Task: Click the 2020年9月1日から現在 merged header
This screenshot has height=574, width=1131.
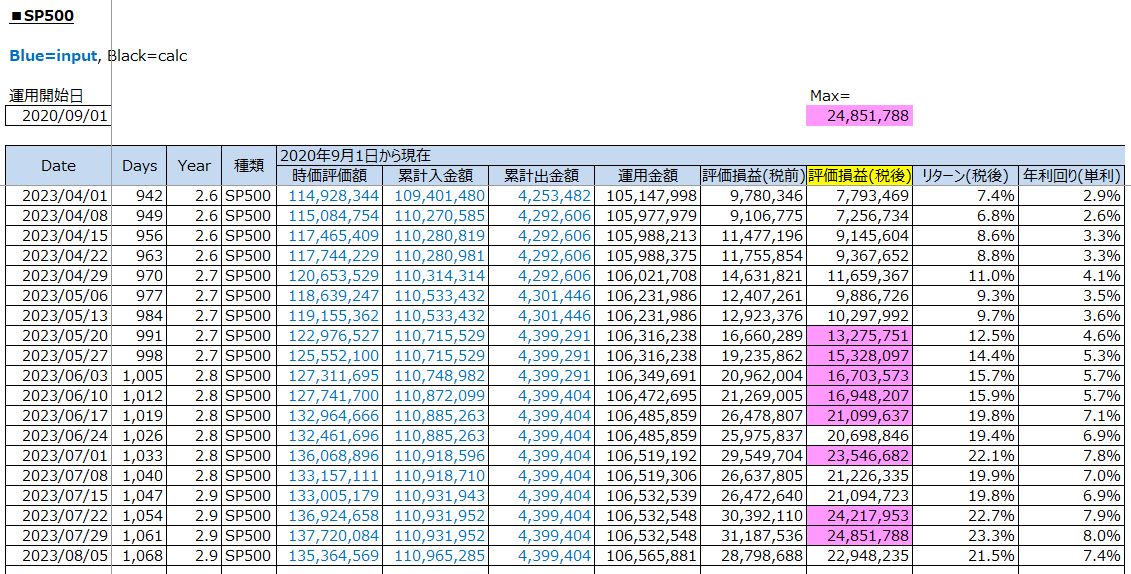Action: (x=355, y=155)
